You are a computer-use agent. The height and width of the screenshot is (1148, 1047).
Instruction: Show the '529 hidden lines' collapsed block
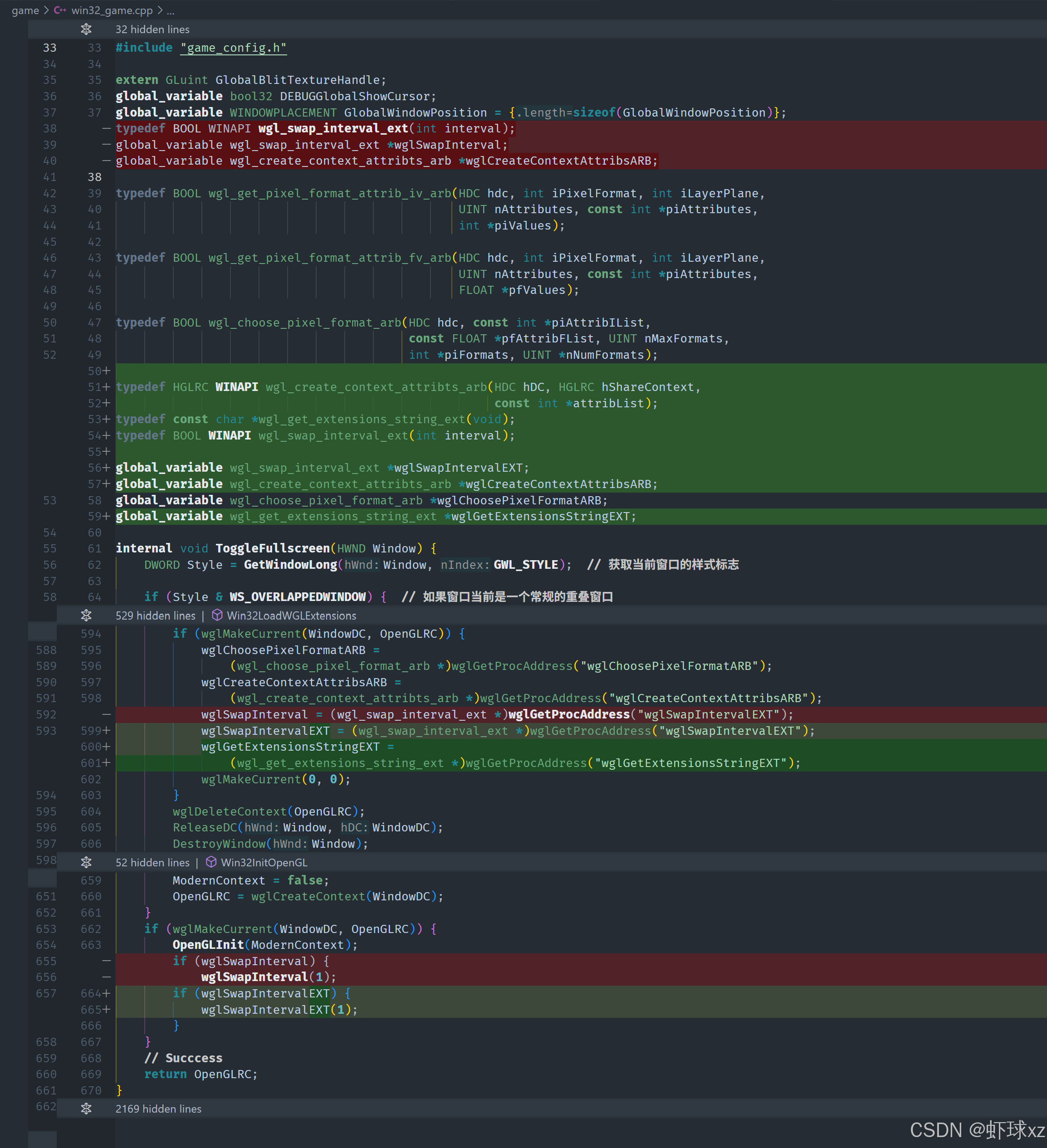155,616
